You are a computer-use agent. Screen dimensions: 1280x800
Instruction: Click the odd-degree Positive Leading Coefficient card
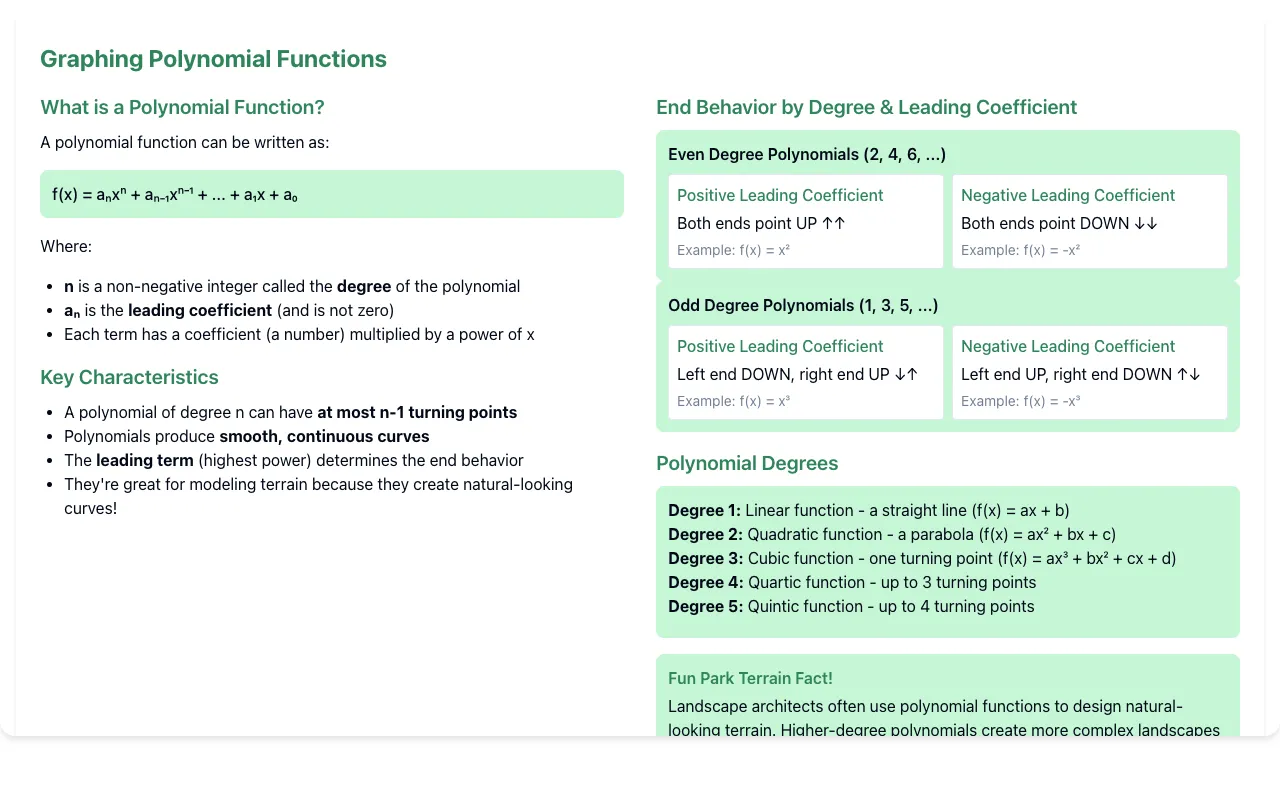point(806,373)
